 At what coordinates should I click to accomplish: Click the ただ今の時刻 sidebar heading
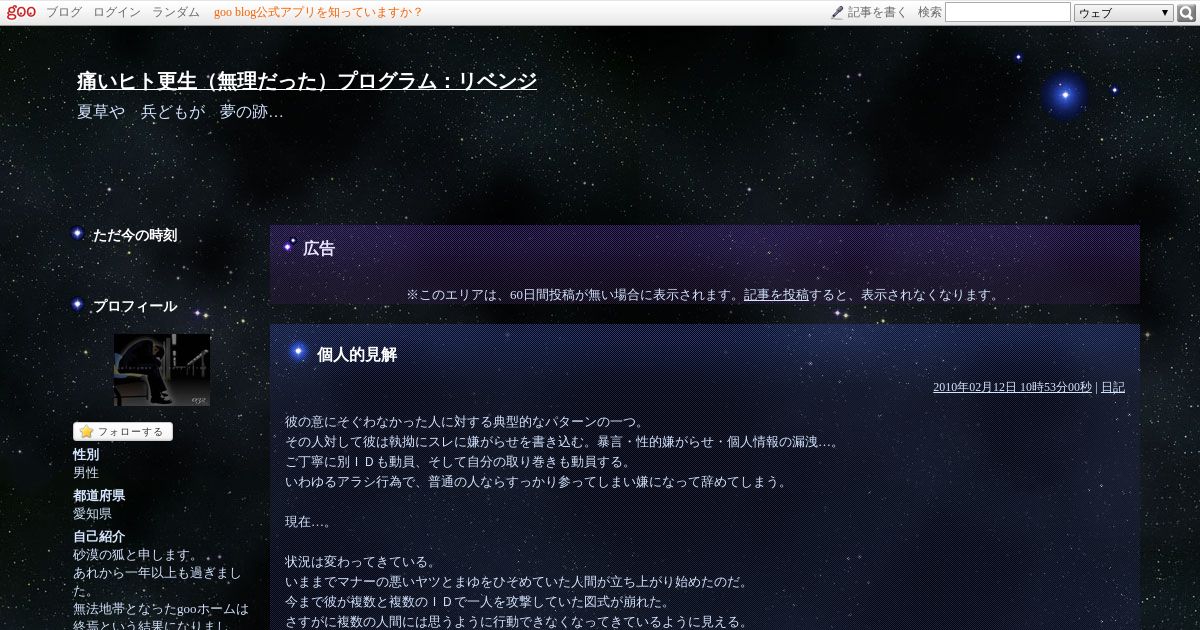tap(135, 236)
